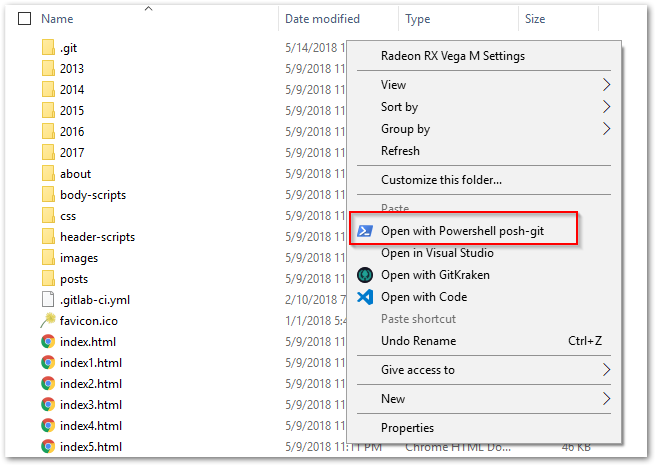The width and height of the screenshot is (656, 466).
Task: Select the favicon.ico dandelion icon
Action: coord(48,320)
